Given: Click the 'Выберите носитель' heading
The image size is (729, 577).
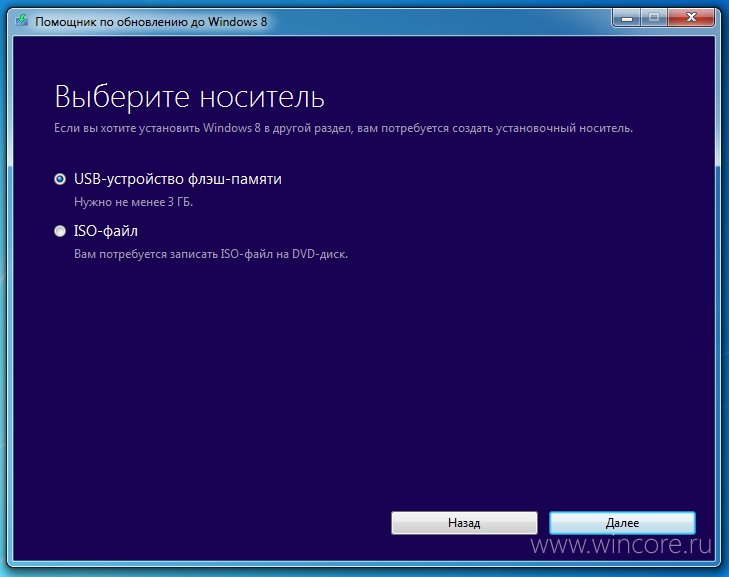Looking at the screenshot, I should (189, 97).
